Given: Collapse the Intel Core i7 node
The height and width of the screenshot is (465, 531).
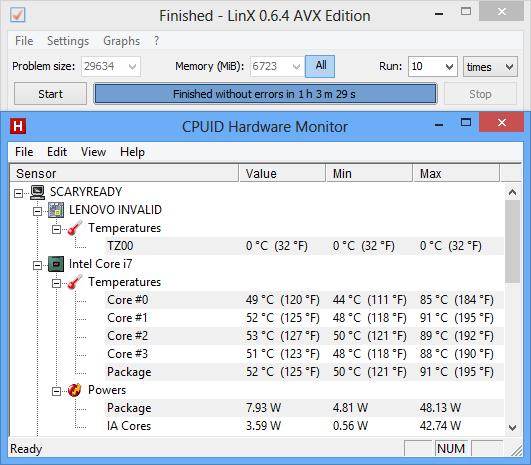Looking at the screenshot, I should point(37,266).
